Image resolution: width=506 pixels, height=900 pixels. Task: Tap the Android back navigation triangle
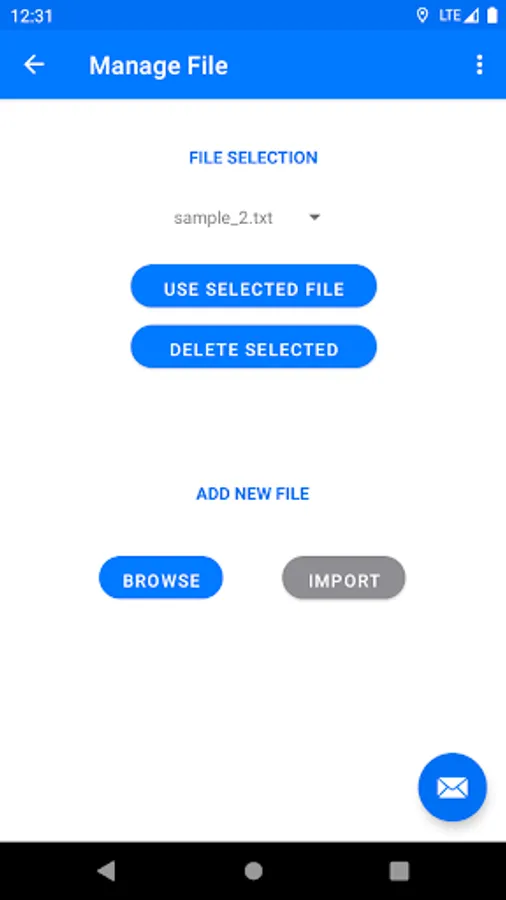[x=107, y=871]
